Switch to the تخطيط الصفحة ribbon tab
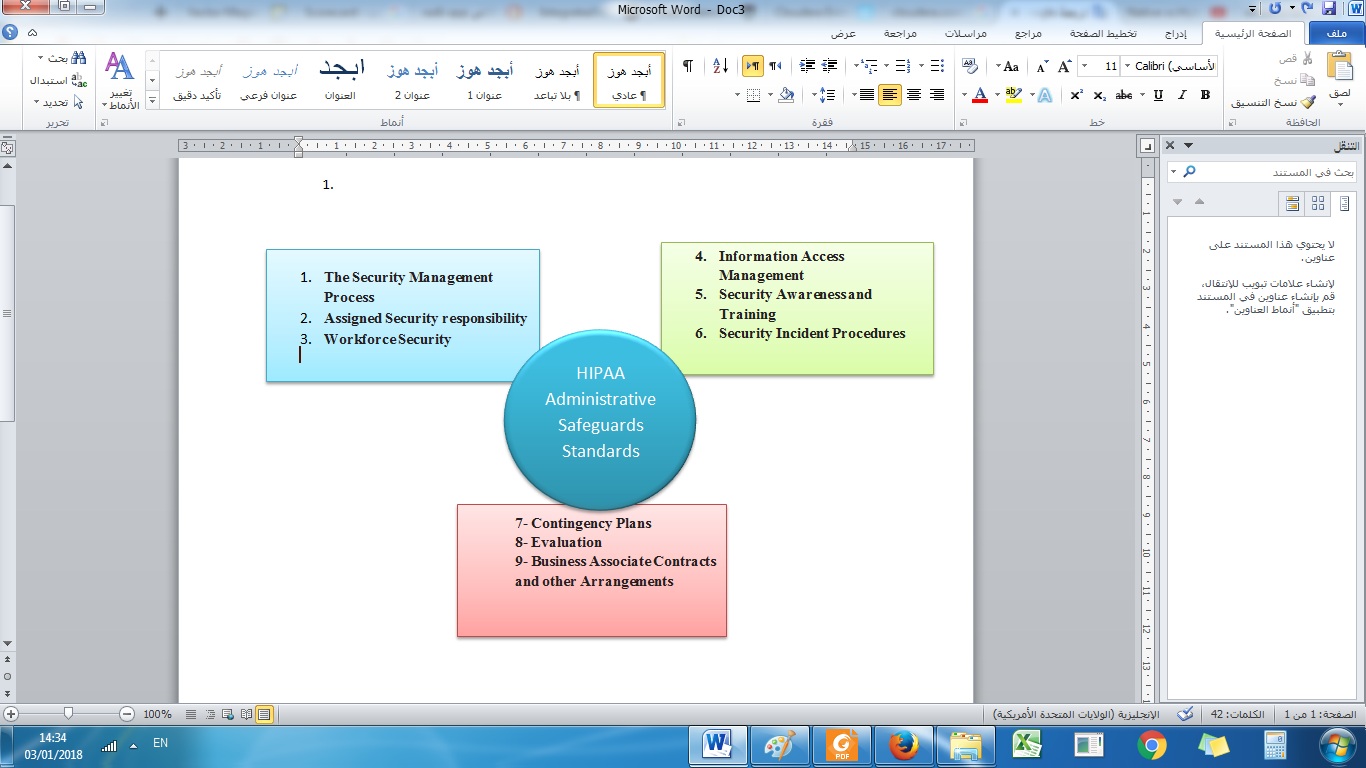The width and height of the screenshot is (1366, 768). (1105, 34)
